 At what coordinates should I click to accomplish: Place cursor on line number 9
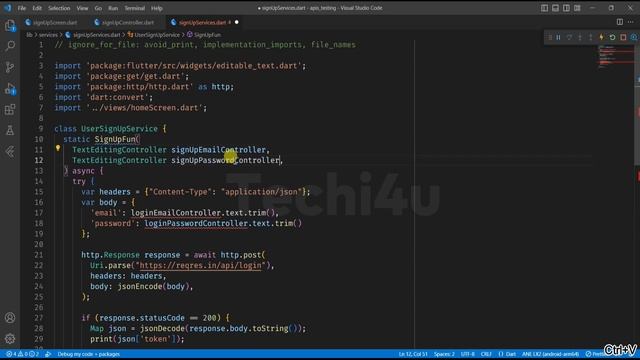[40, 129]
